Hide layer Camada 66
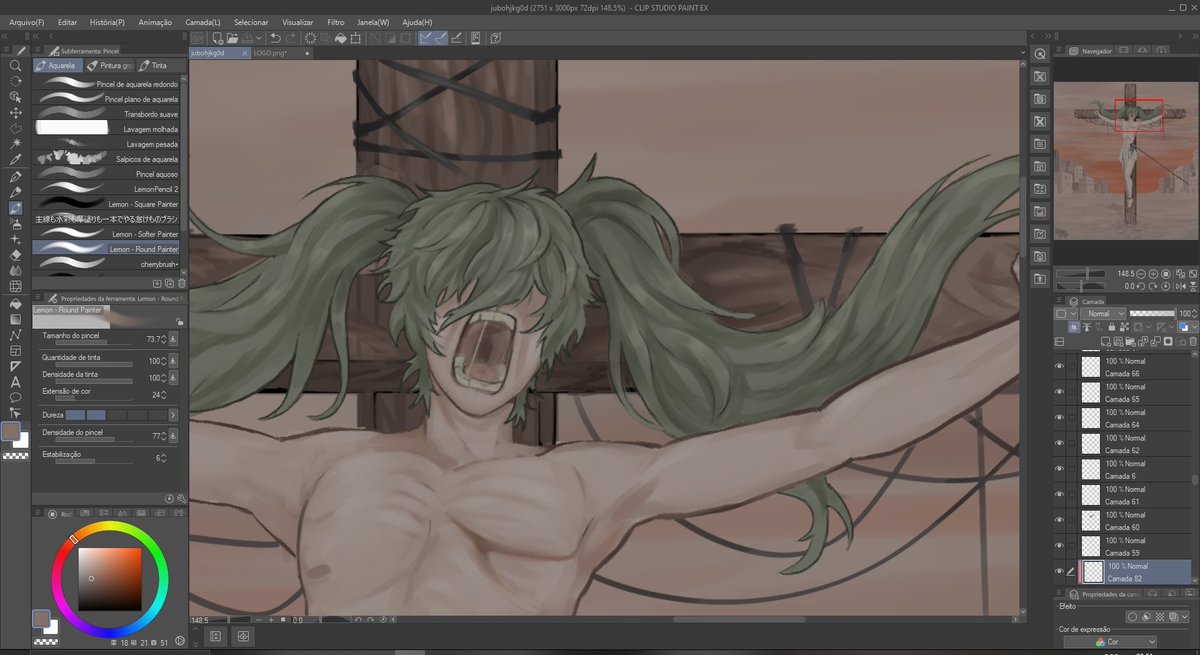 click(1059, 367)
